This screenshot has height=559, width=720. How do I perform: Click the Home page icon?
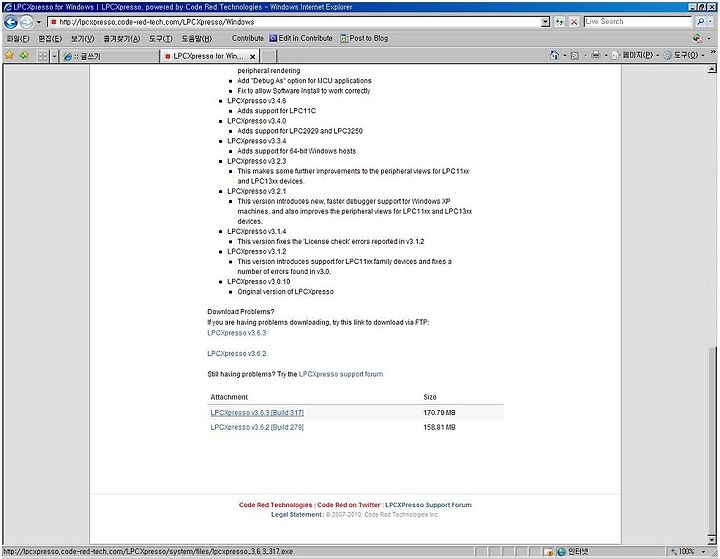coord(554,55)
